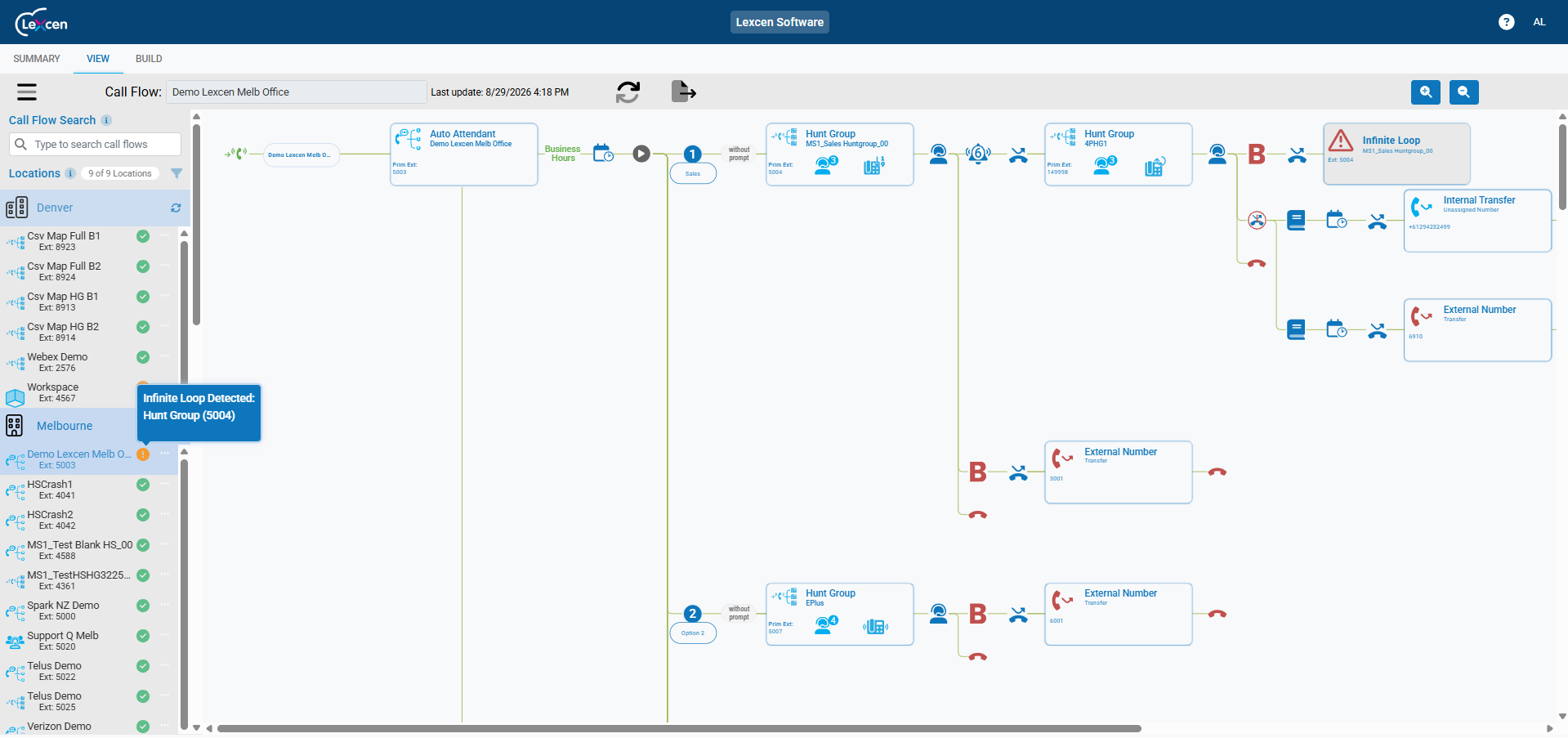Click the Call Flow name field
This screenshot has height=738, width=1568.
[297, 92]
